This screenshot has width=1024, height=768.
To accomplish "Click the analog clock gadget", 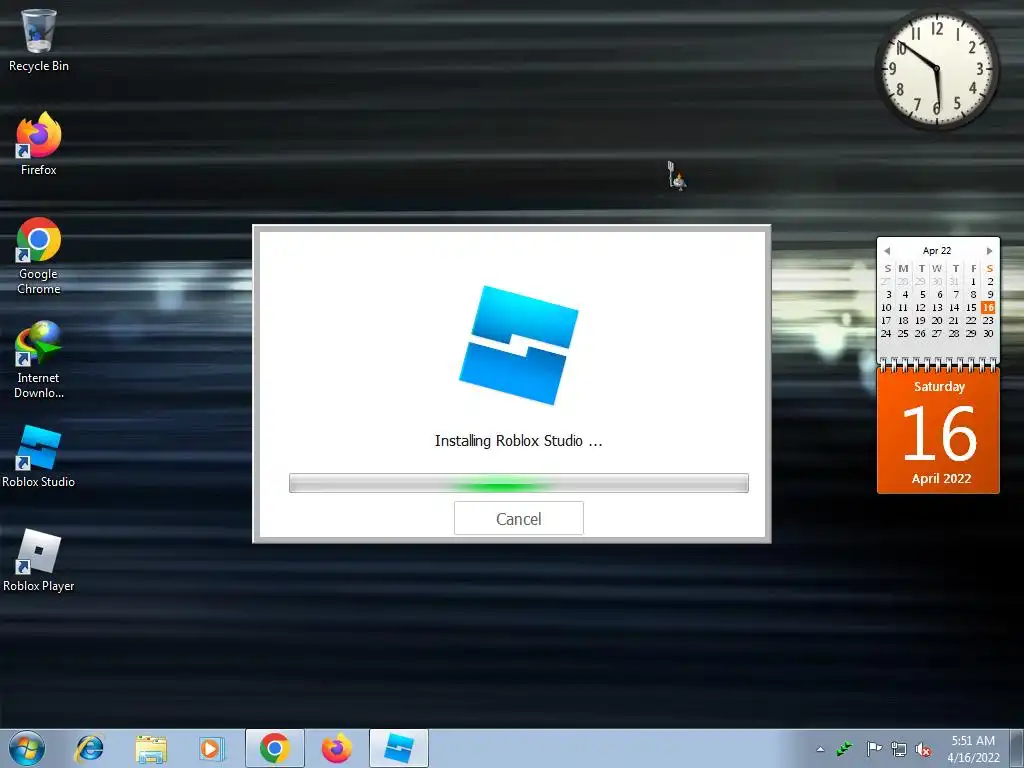I will (x=936, y=68).
